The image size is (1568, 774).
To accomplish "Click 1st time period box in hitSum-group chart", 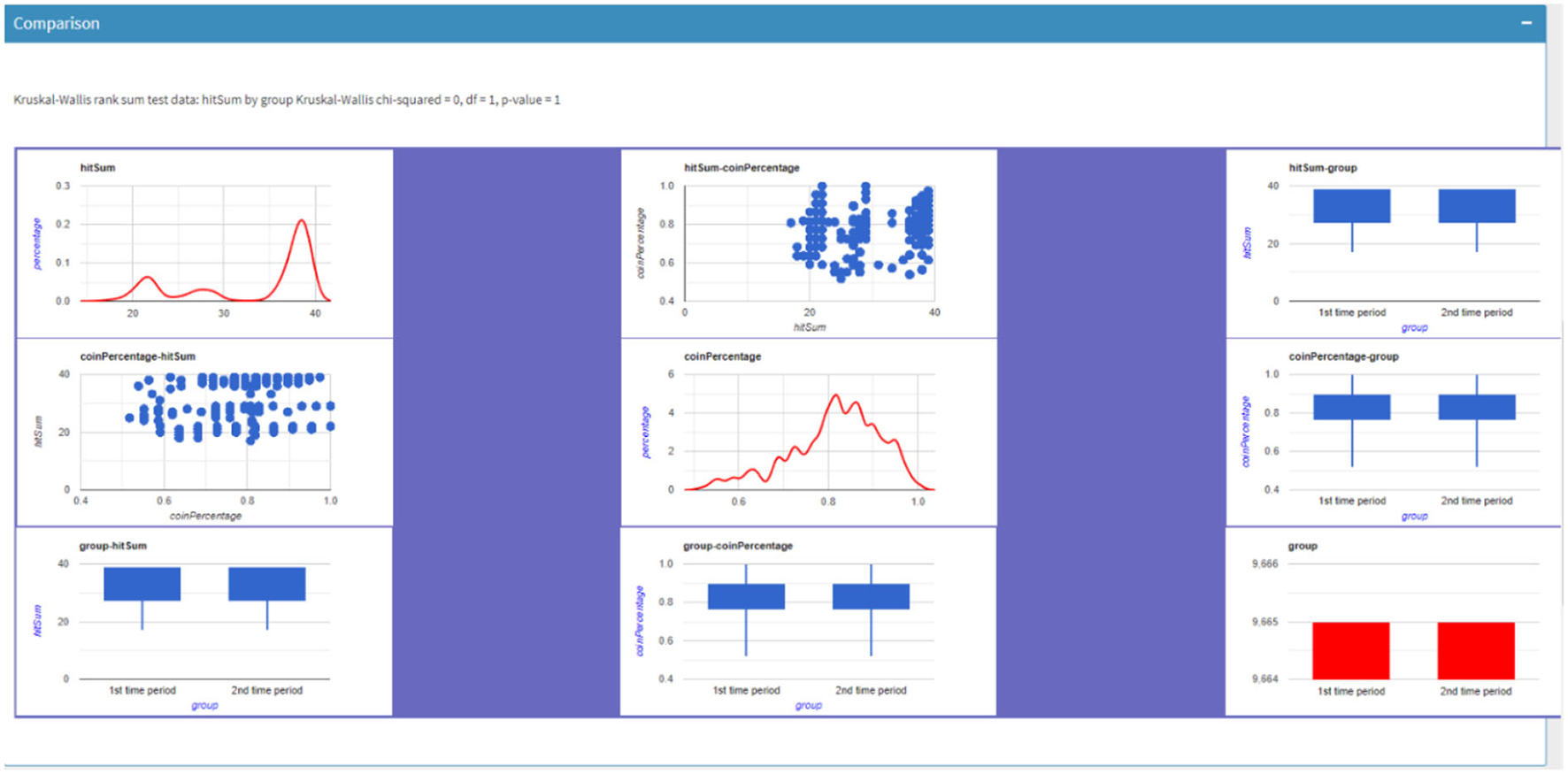I will coord(1352,205).
